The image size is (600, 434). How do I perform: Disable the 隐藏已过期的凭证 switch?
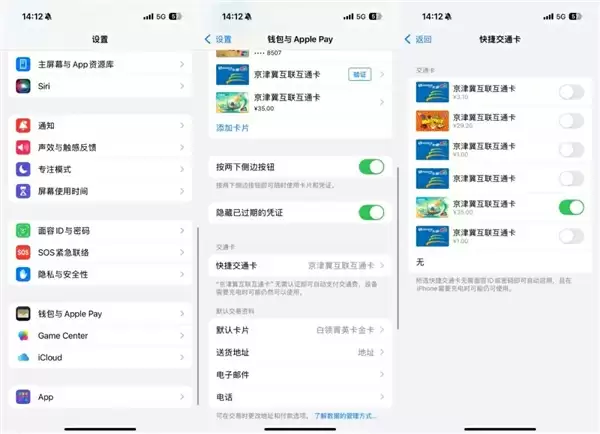pos(371,212)
